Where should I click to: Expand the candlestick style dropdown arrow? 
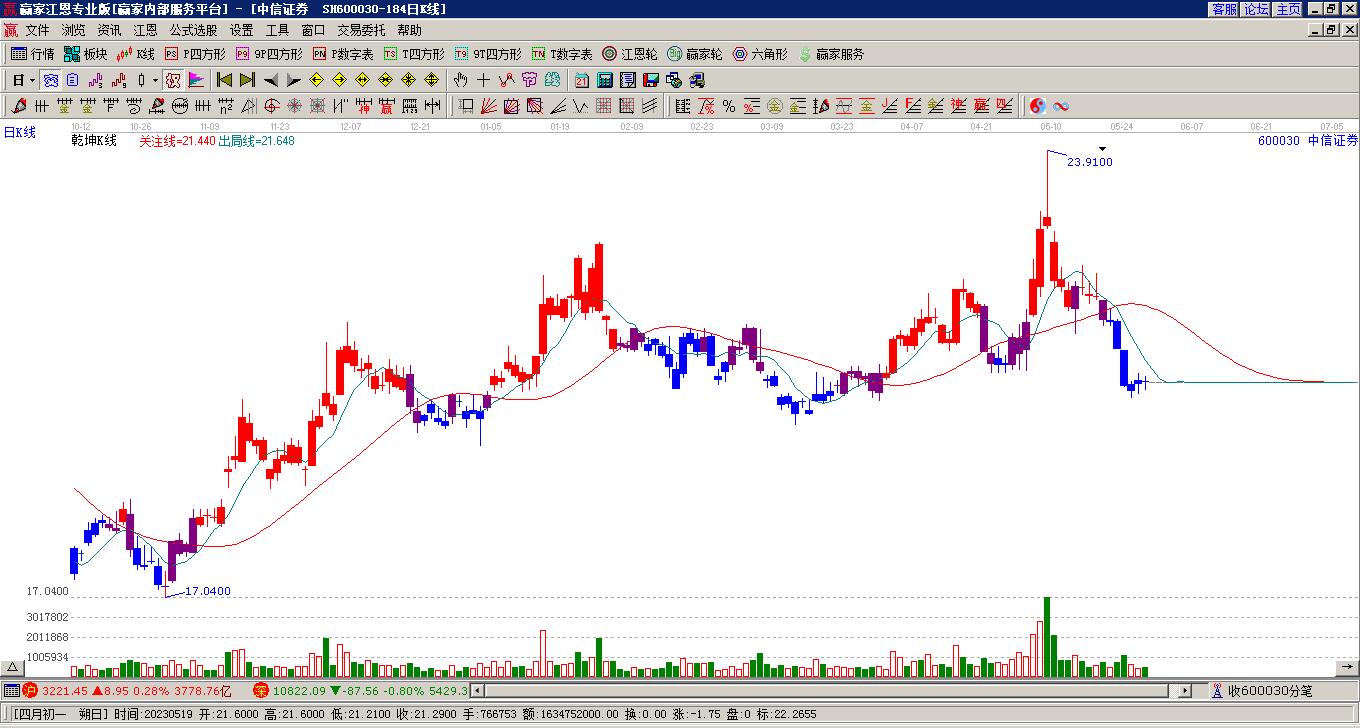(x=155, y=80)
